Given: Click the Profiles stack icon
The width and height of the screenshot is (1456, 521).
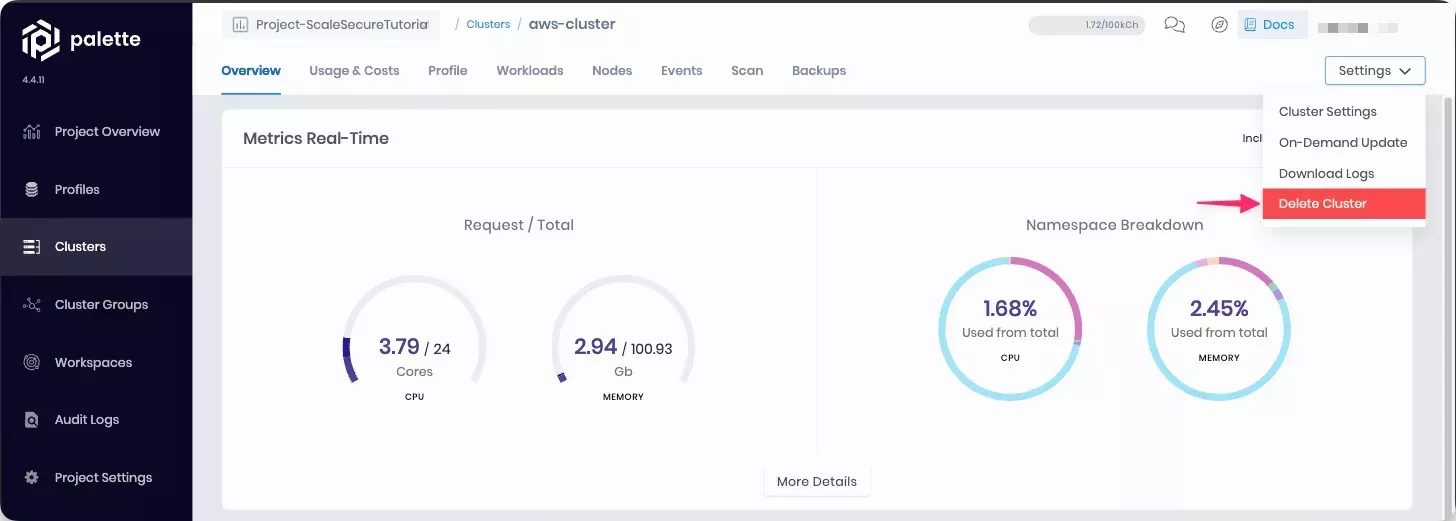Looking at the screenshot, I should coord(32,190).
